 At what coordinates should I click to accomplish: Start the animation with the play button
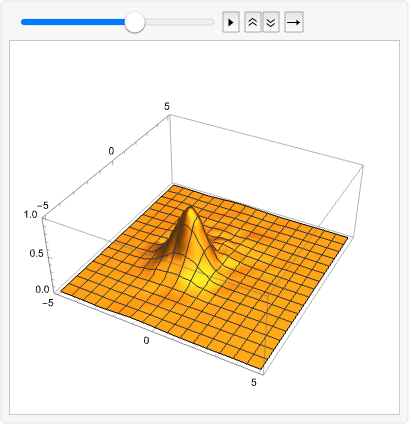point(231,22)
